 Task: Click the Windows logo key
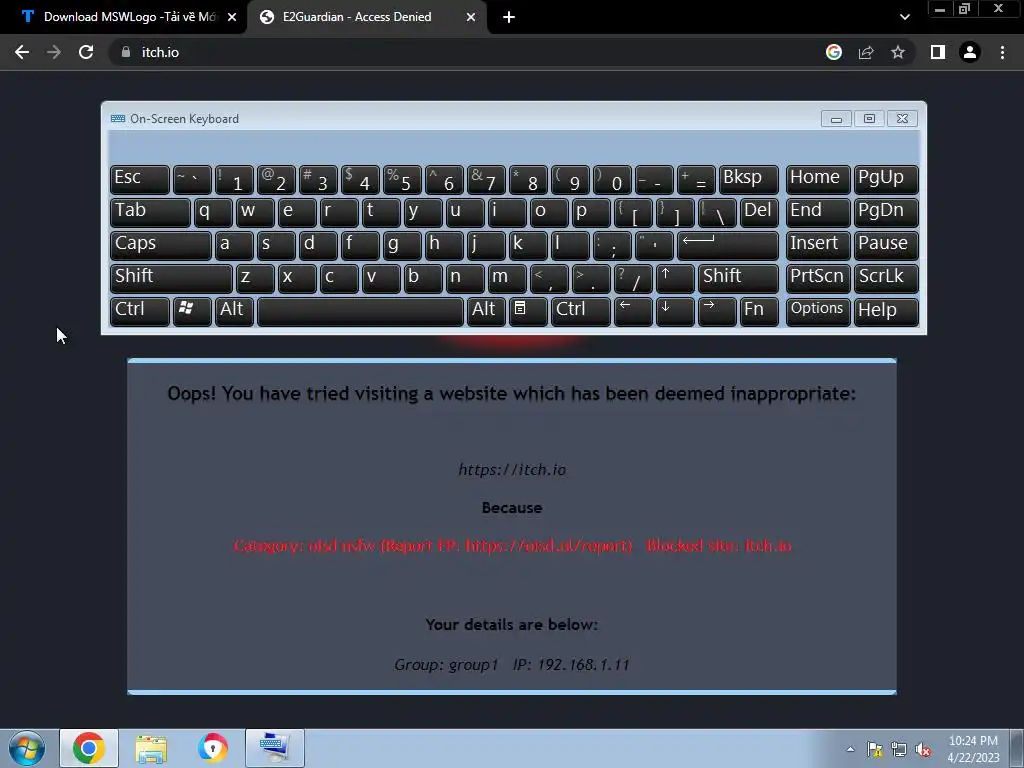[x=192, y=312]
